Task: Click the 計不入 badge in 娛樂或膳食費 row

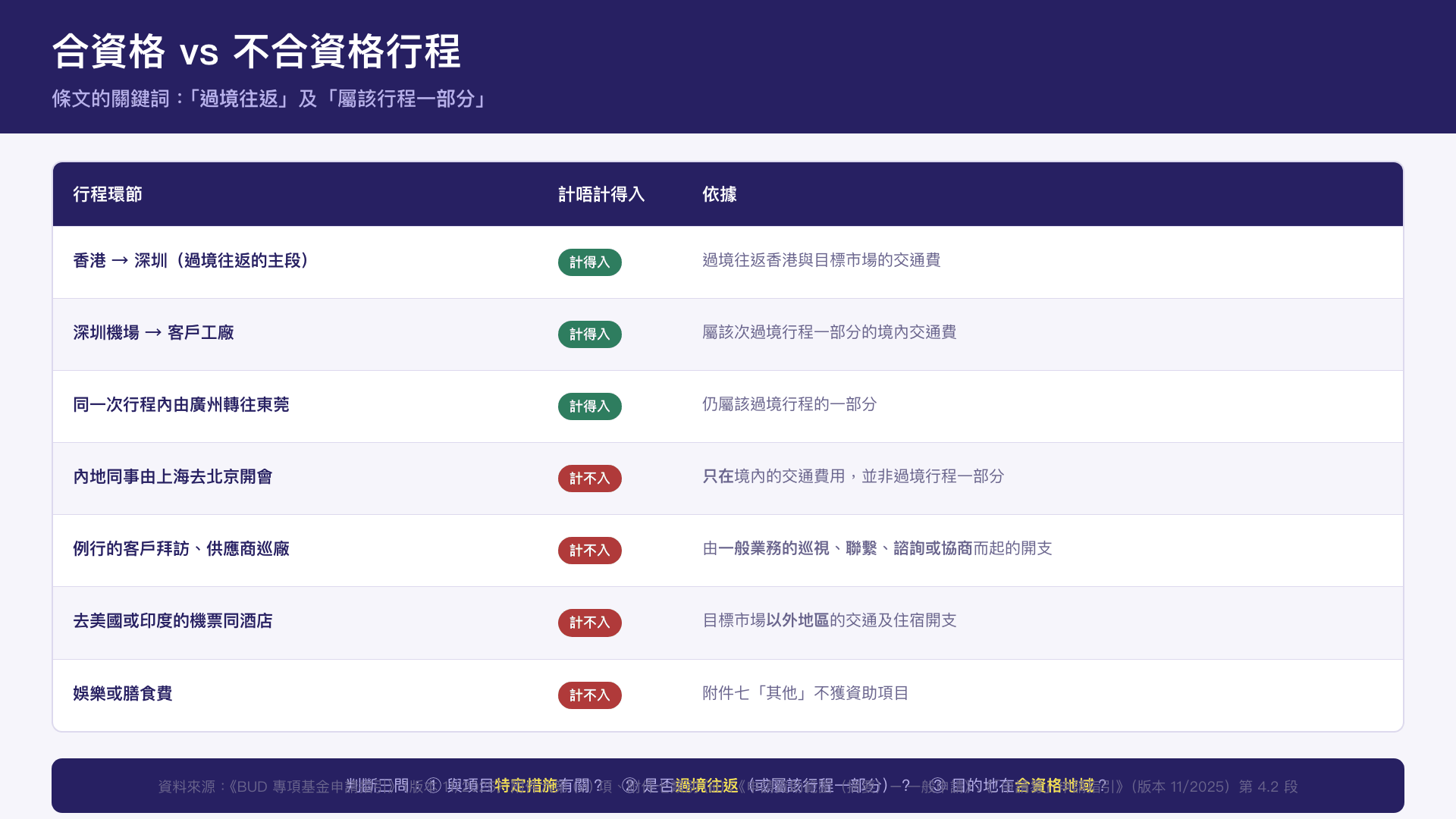Action: [x=590, y=695]
